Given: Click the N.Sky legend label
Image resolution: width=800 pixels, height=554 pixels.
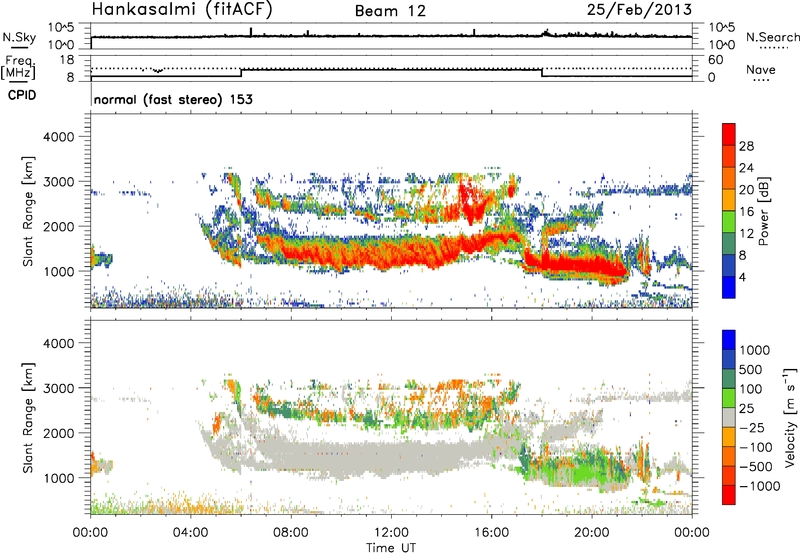Looking at the screenshot, I should pos(19,37).
